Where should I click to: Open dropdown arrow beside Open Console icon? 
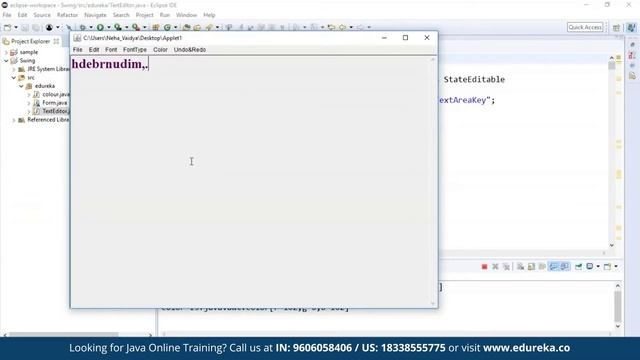pos(616,267)
